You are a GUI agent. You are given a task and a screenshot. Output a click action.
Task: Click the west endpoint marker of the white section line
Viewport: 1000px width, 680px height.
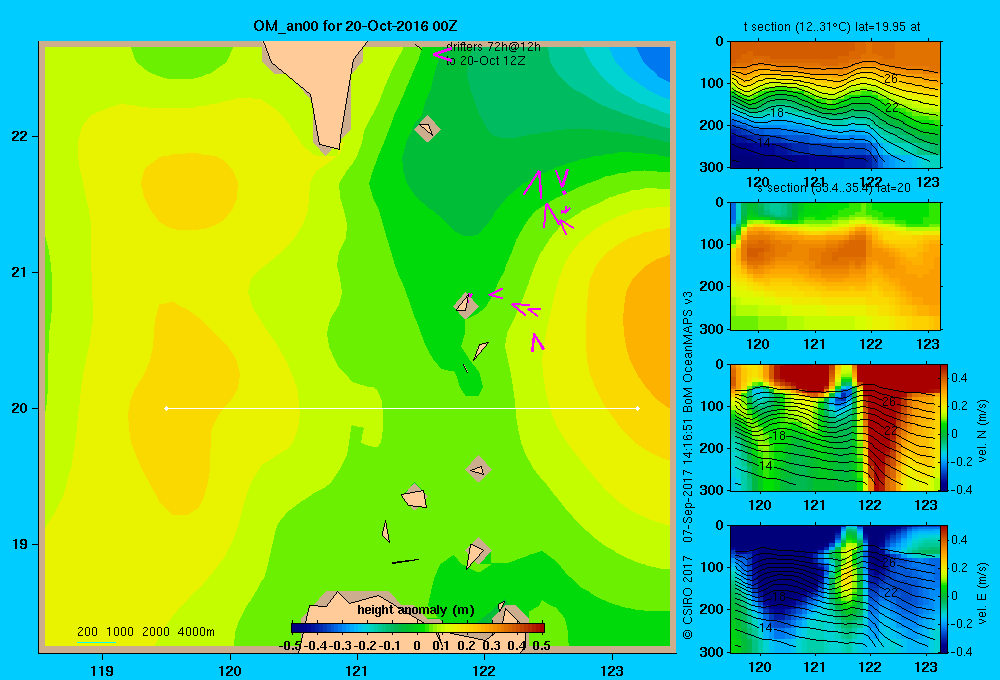click(x=166, y=408)
